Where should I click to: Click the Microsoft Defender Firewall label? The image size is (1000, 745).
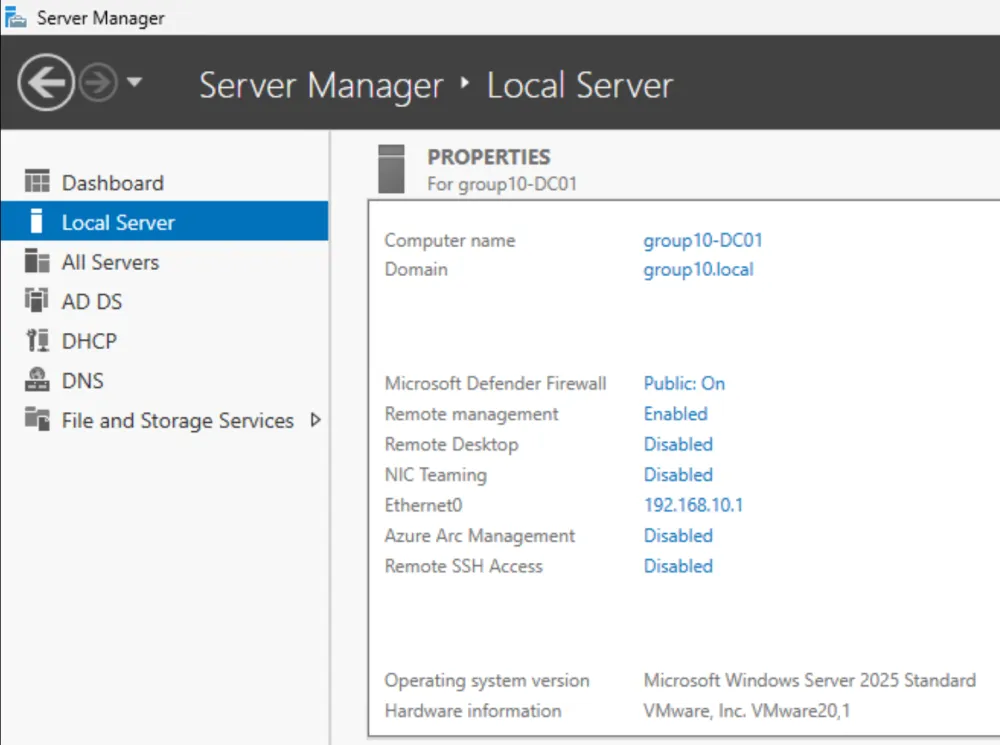pos(496,383)
